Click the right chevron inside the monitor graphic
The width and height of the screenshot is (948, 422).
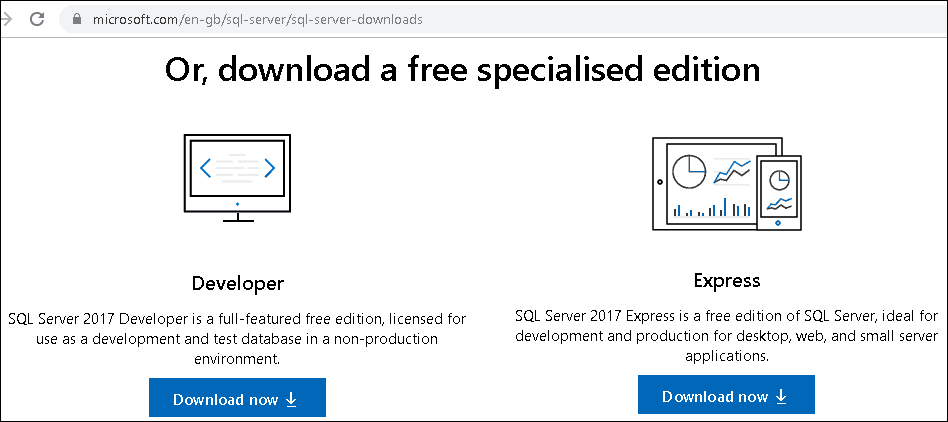pyautogui.click(x=269, y=168)
